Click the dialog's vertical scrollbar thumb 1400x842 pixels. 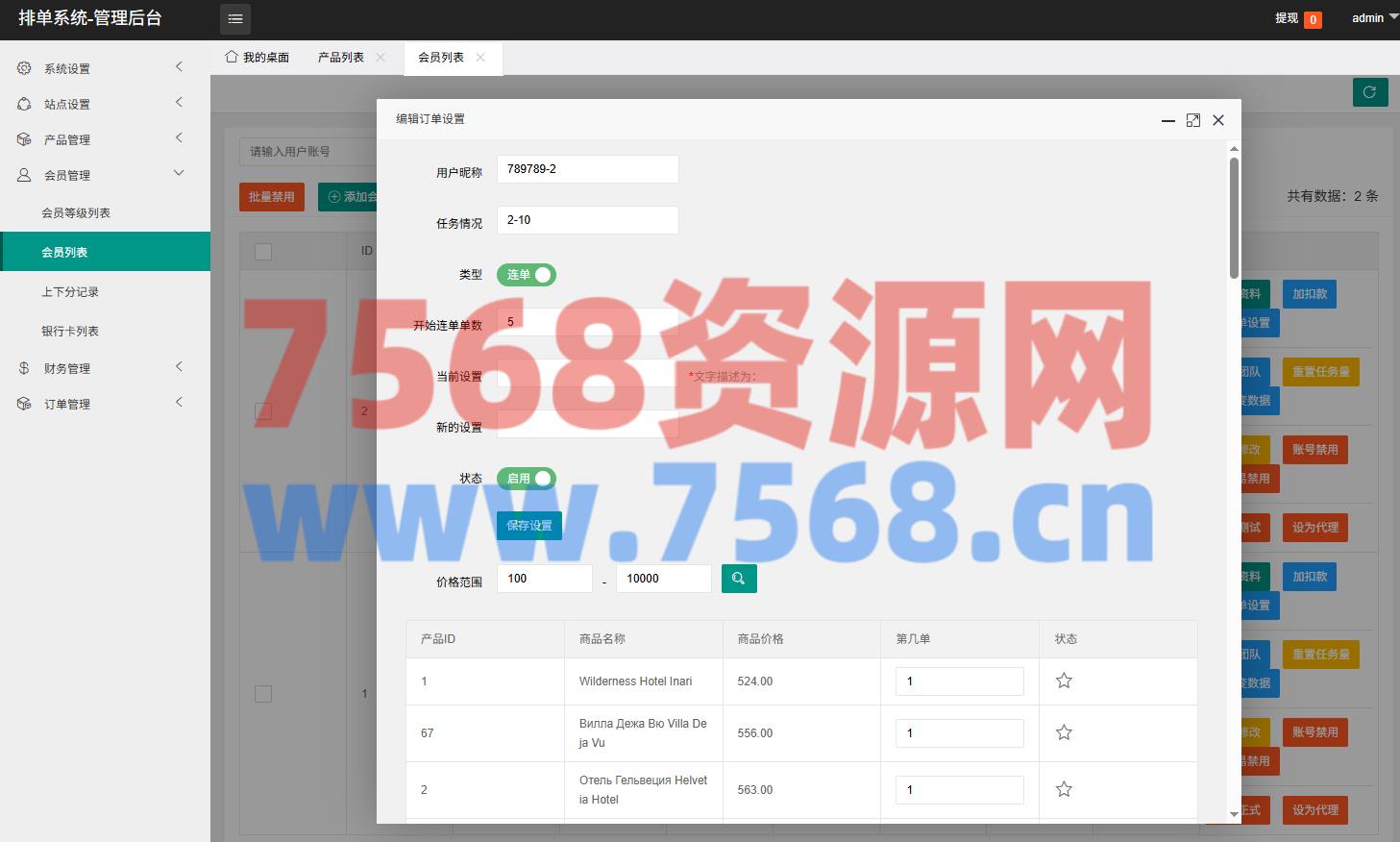point(1234,216)
